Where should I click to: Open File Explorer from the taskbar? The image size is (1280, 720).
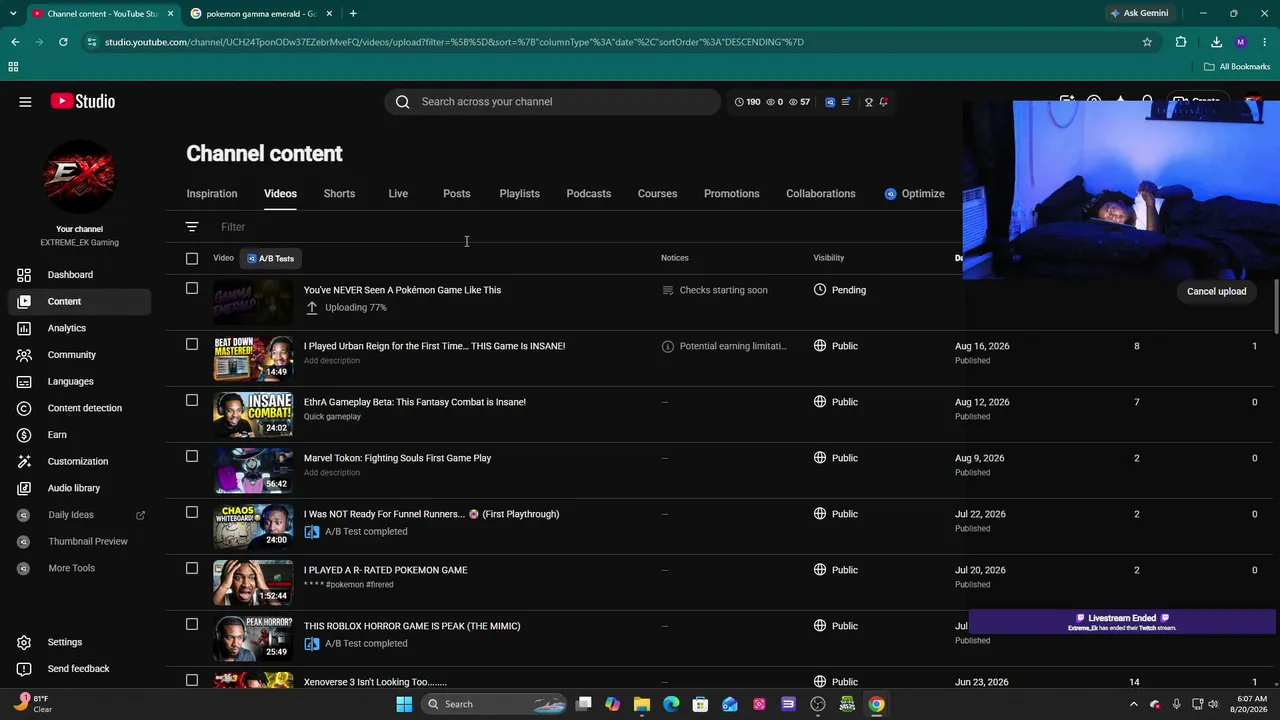coord(642,704)
